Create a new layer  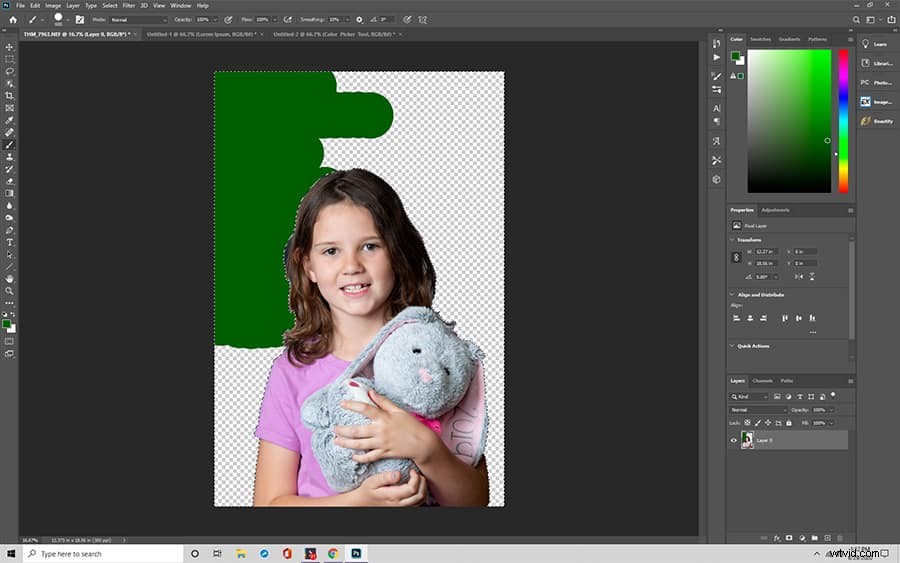tap(827, 538)
